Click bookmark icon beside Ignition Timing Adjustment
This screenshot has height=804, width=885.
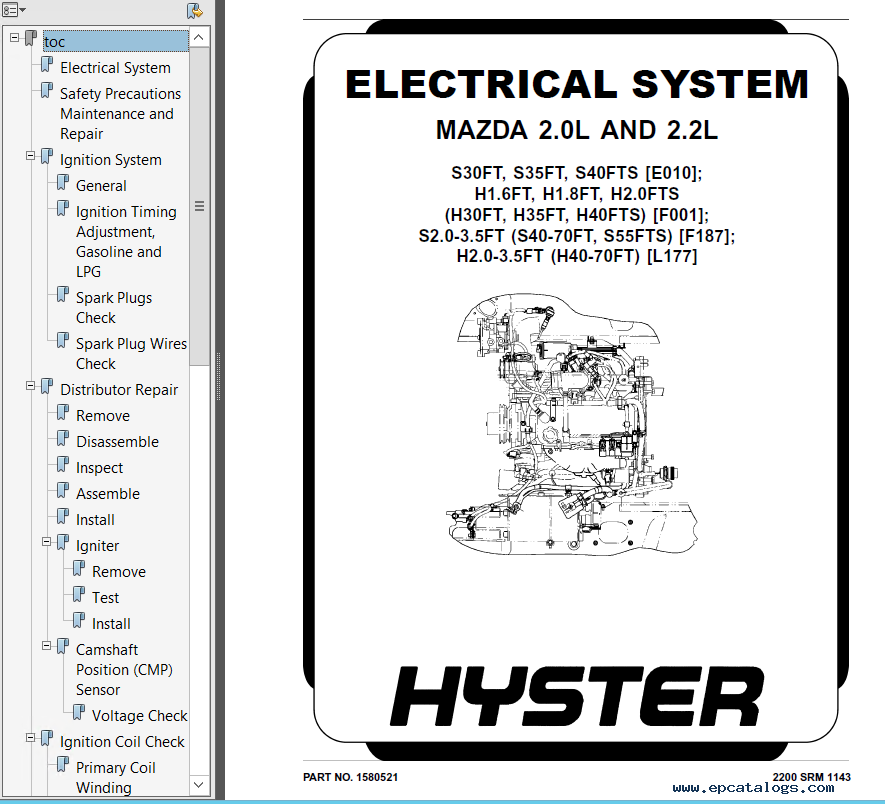[x=63, y=208]
